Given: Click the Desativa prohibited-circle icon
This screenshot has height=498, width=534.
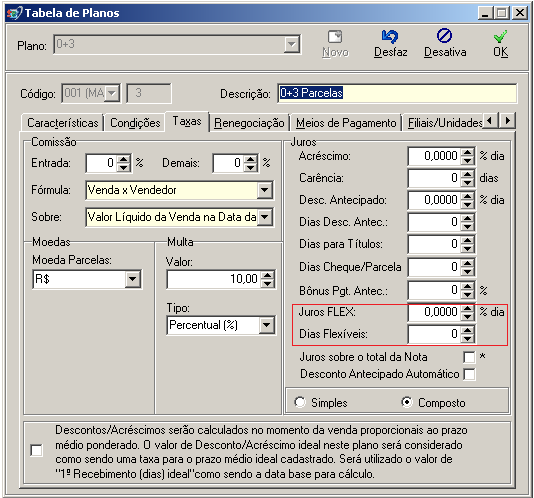Looking at the screenshot, I should [444, 36].
